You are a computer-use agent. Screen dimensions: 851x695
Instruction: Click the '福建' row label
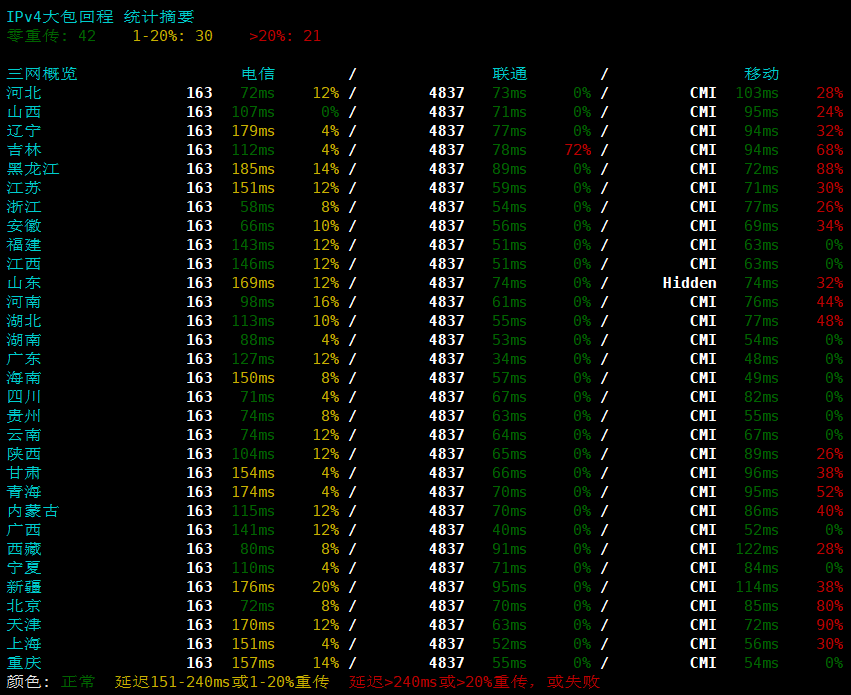tap(24, 245)
